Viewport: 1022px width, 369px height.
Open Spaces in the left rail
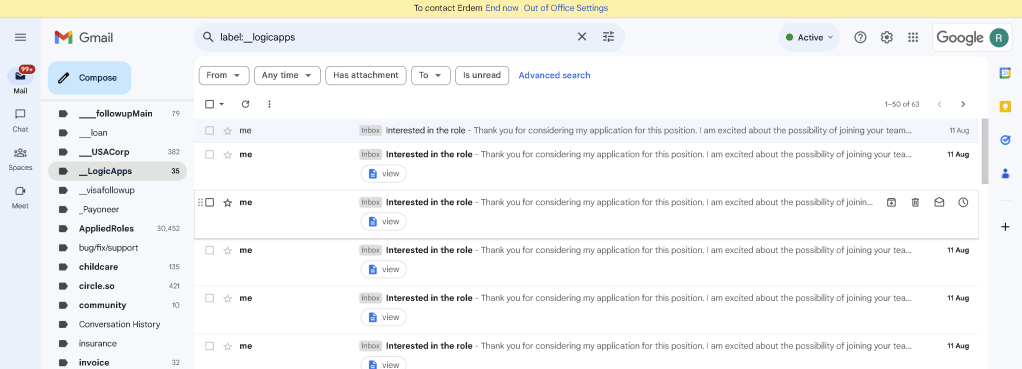[20, 158]
